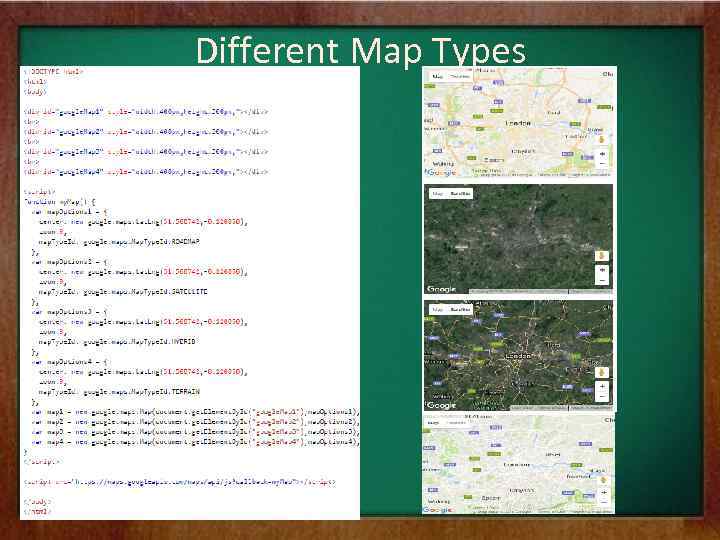Click the London label on the roadmap map

(518, 123)
